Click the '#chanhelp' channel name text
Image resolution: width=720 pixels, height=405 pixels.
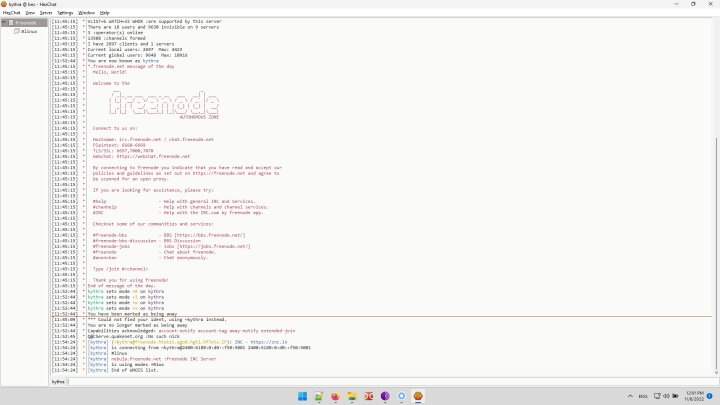[x=105, y=207]
